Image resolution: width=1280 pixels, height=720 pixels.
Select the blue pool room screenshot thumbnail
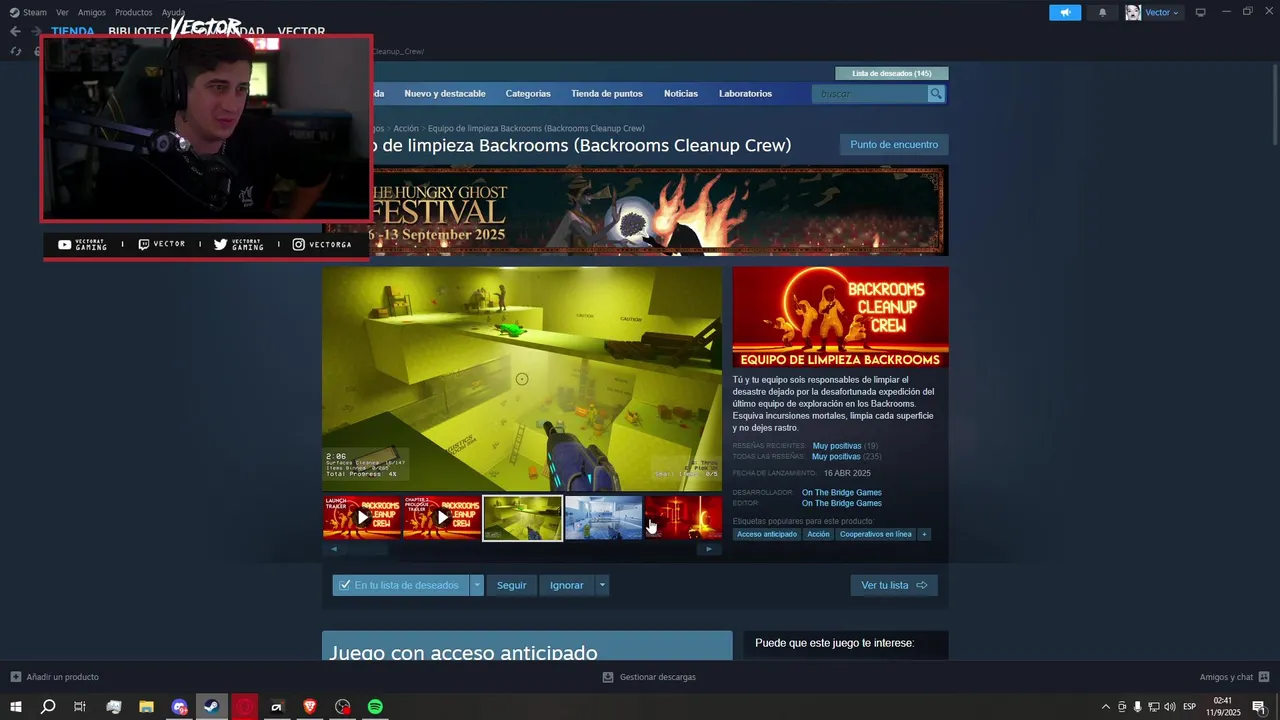pyautogui.click(x=603, y=517)
